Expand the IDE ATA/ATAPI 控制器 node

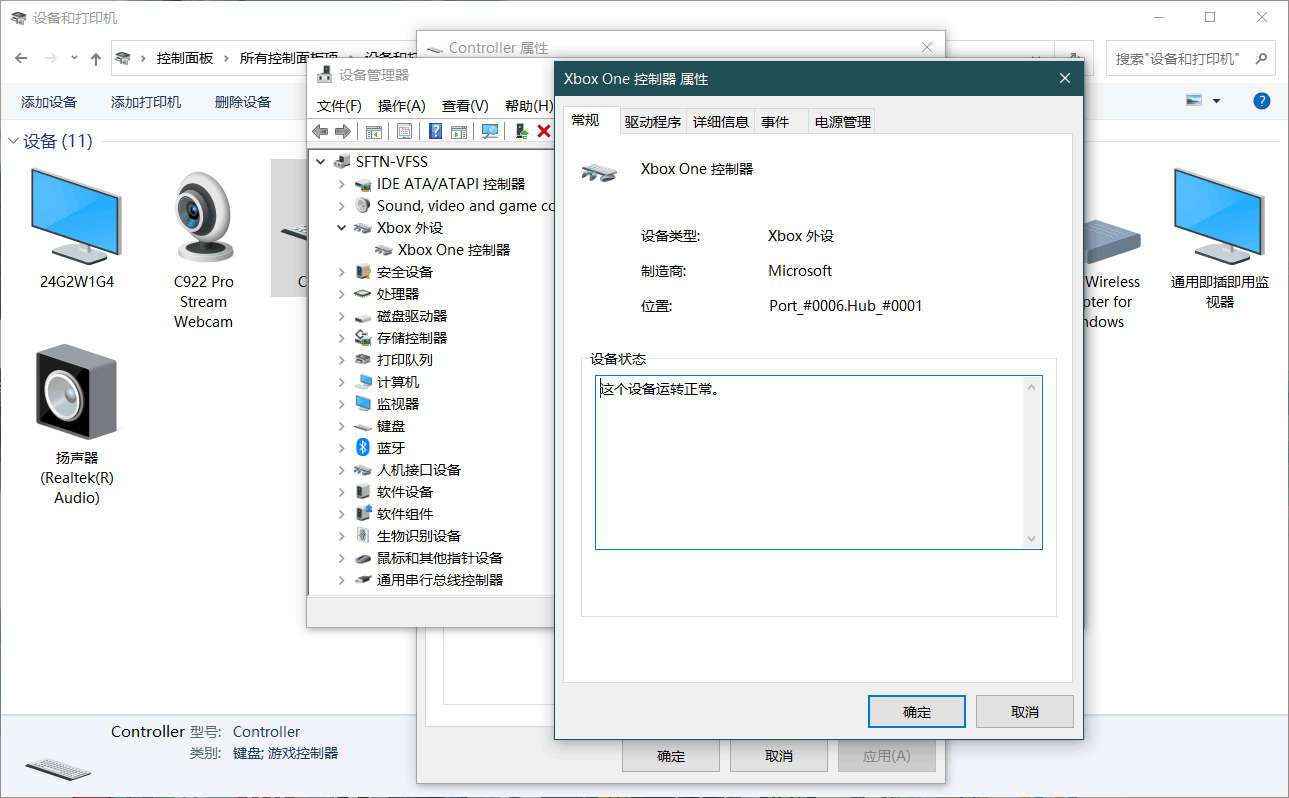(342, 184)
